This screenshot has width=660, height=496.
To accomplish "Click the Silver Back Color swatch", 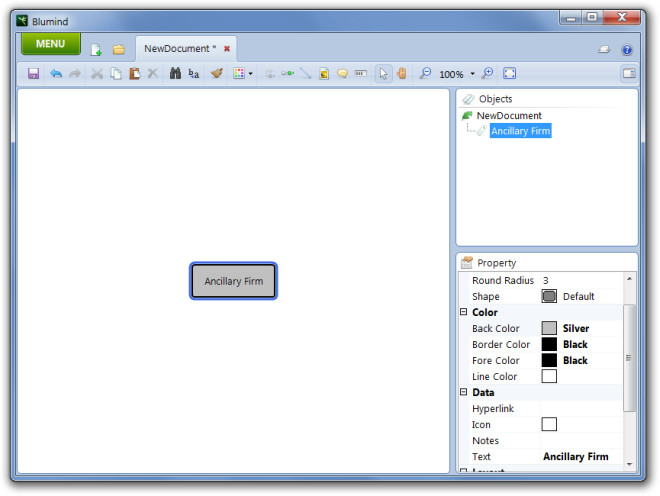I will [549, 328].
